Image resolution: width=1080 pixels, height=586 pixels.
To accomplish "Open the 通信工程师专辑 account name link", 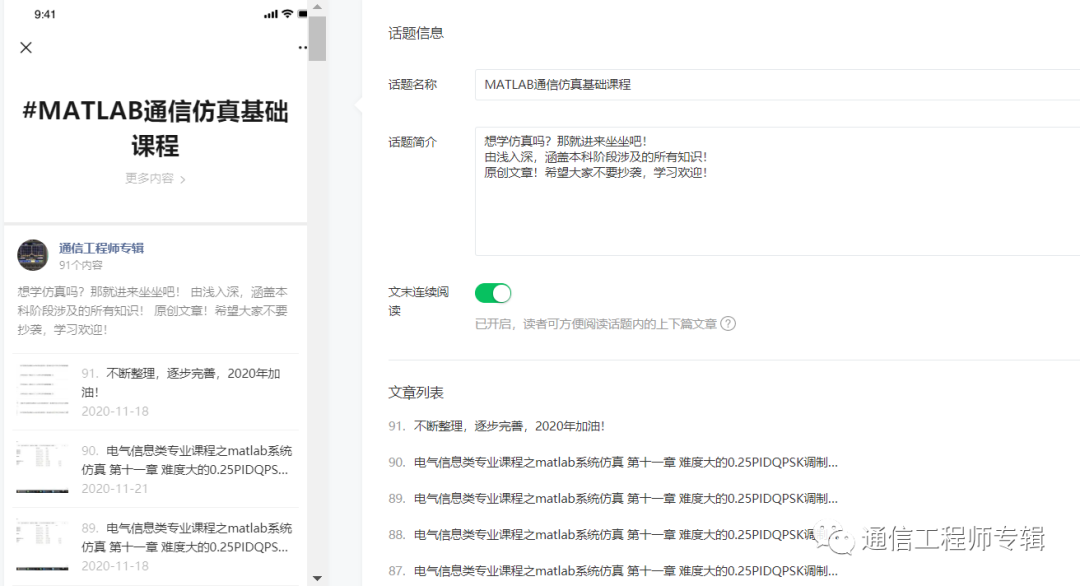I will tap(101, 248).
